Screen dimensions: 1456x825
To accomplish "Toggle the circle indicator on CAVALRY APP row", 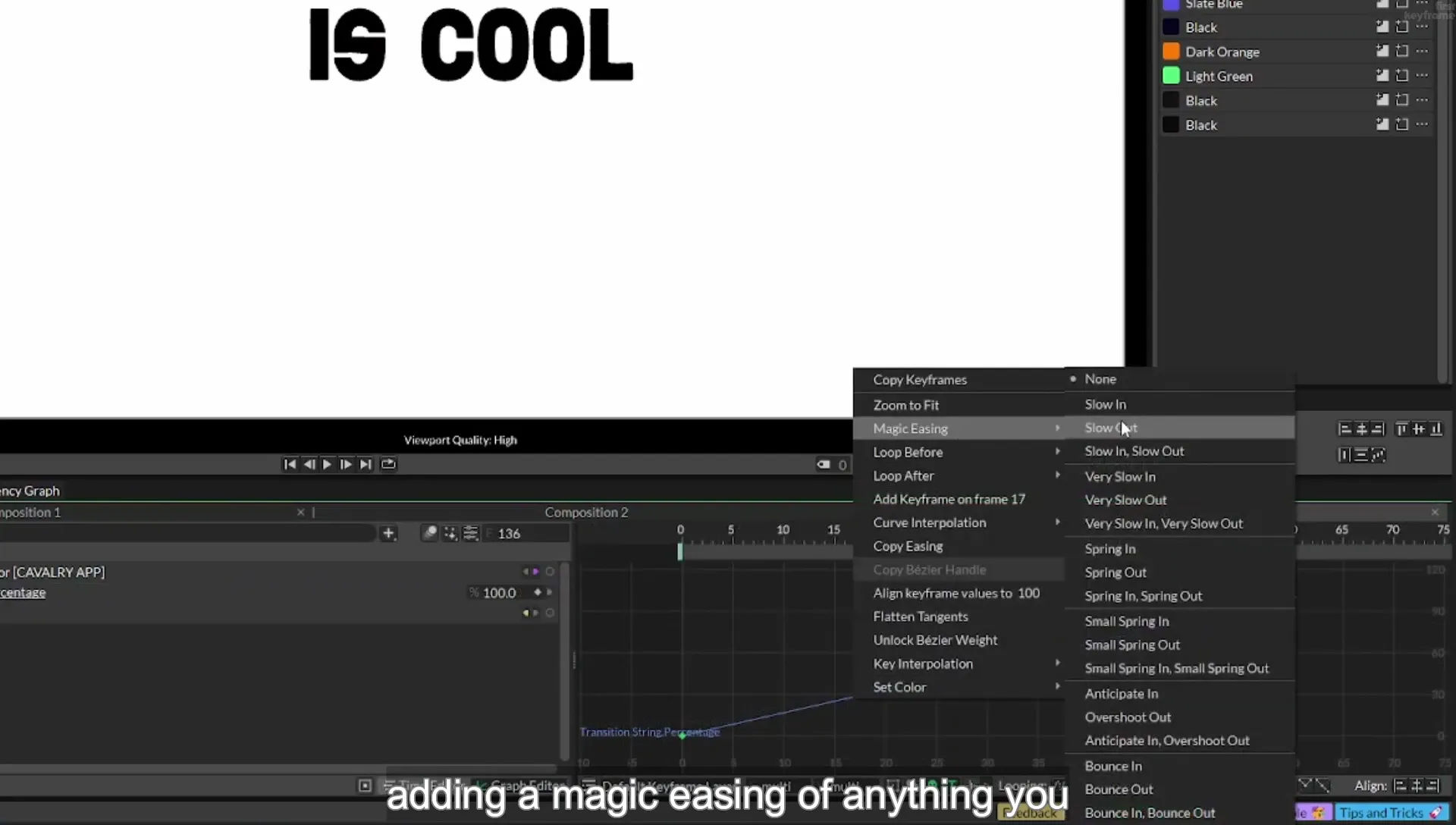I will (550, 572).
